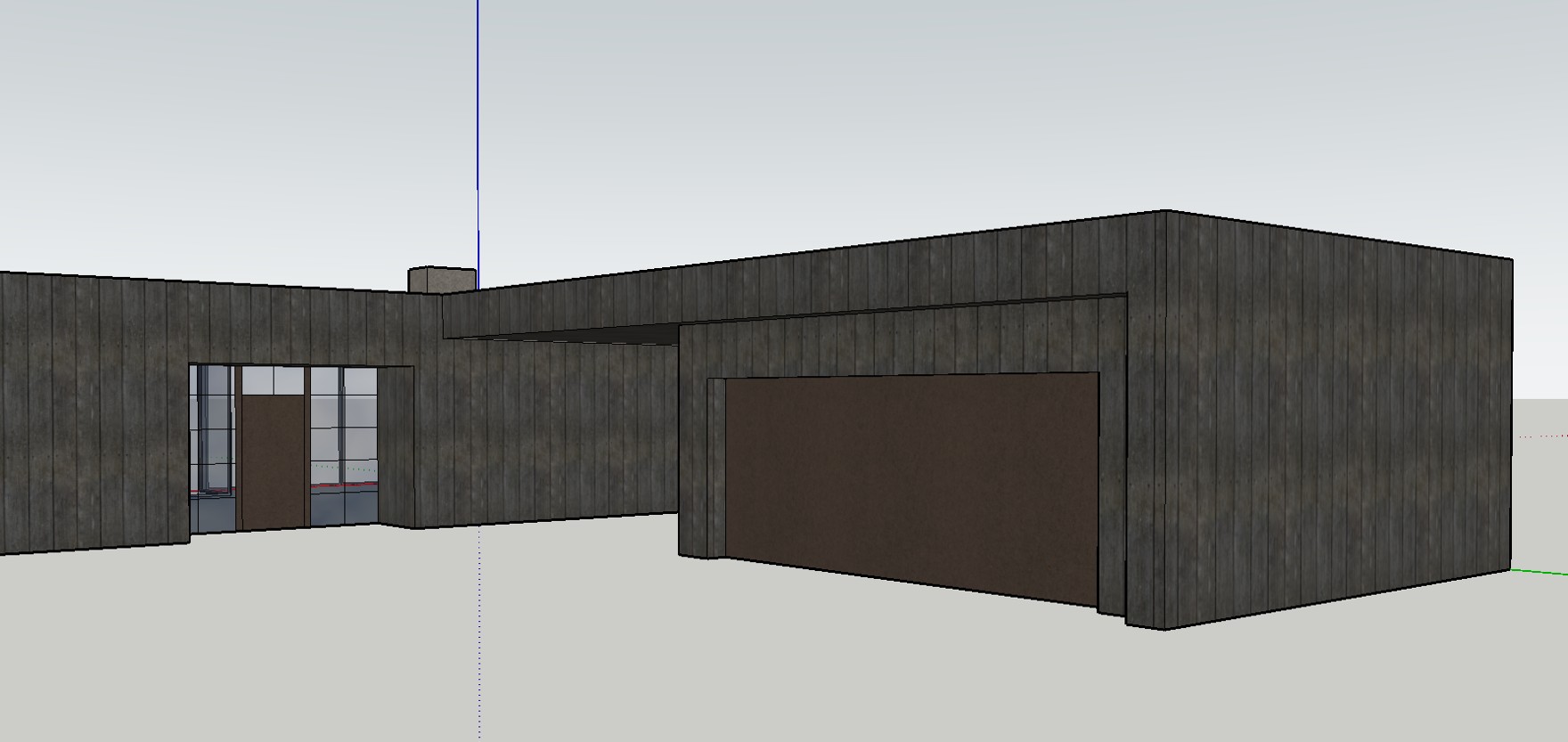
Task: Select the glass panel right of entry door
Action: pos(343,445)
